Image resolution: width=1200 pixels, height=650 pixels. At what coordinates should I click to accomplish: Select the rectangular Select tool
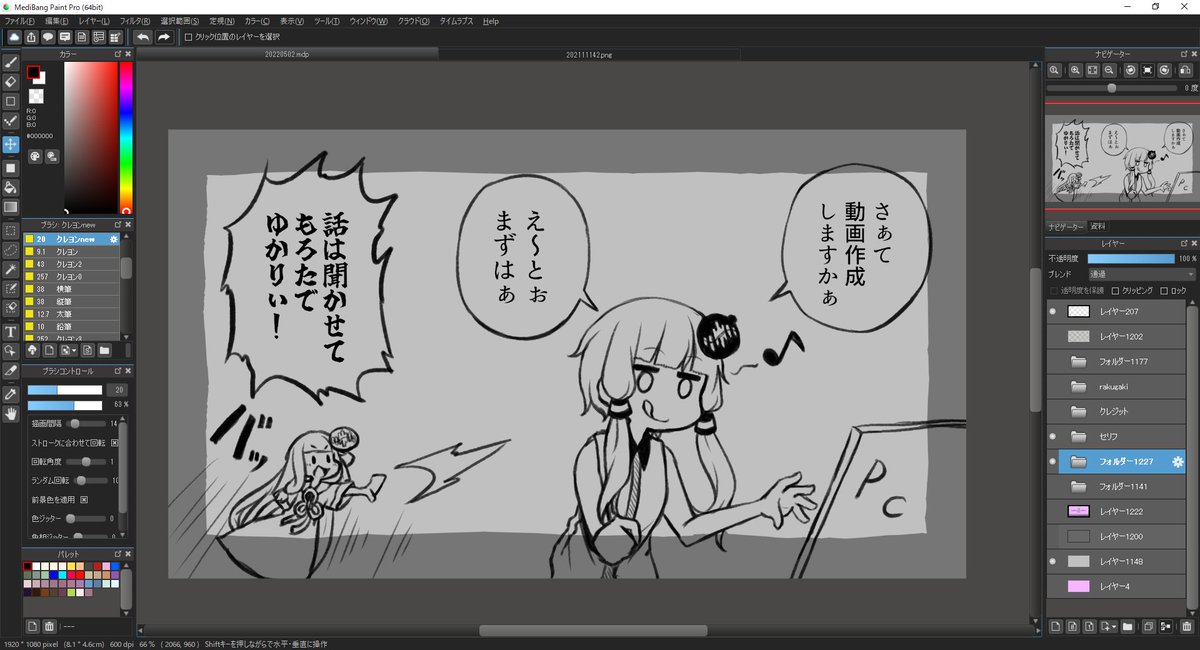[x=10, y=230]
